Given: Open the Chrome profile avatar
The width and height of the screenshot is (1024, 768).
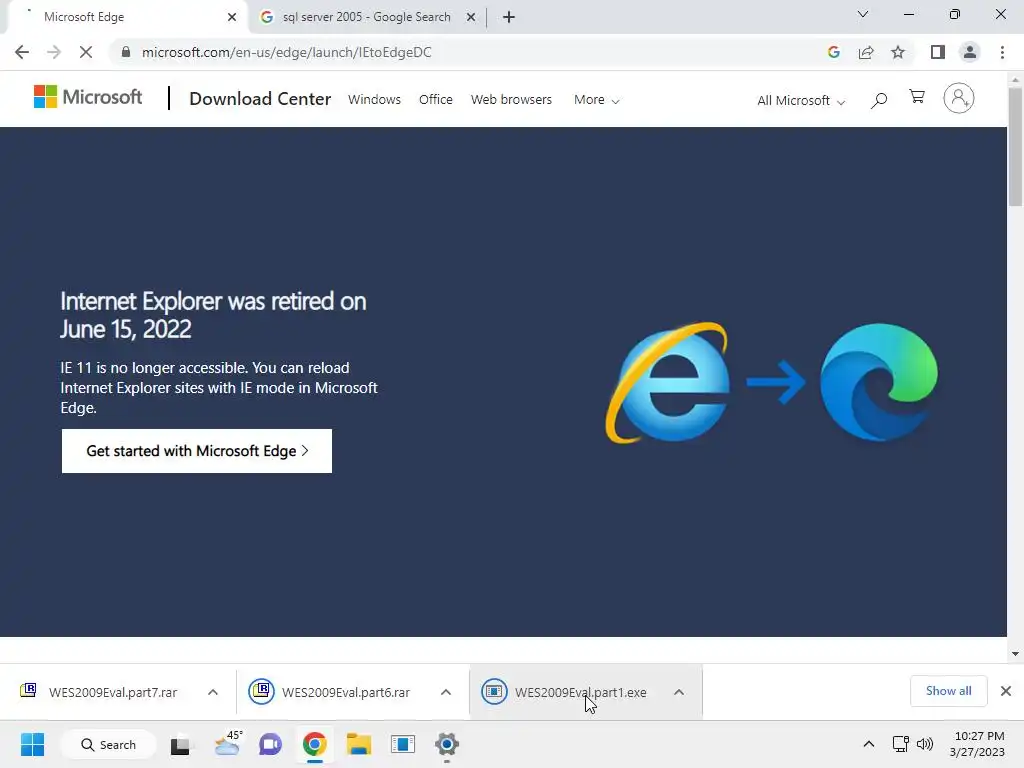Looking at the screenshot, I should point(970,52).
